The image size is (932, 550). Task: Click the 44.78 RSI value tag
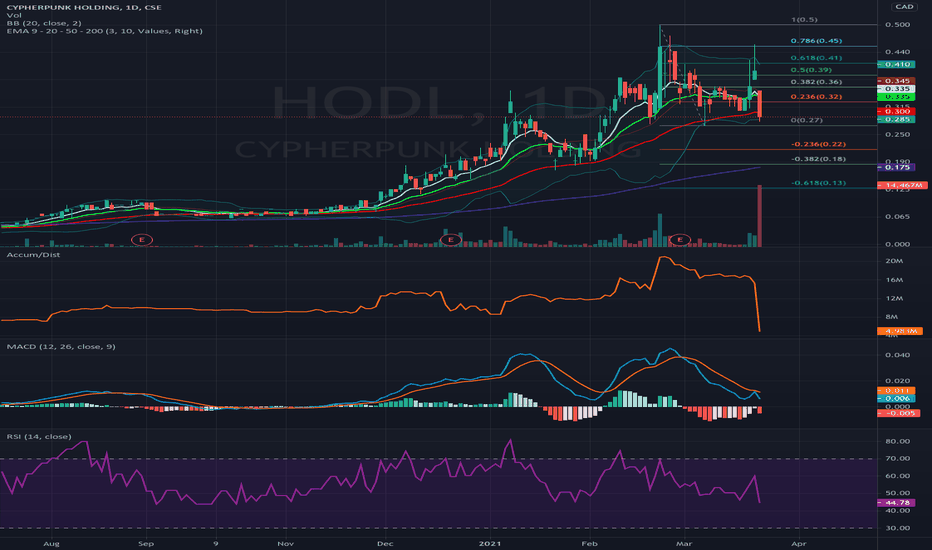896,503
